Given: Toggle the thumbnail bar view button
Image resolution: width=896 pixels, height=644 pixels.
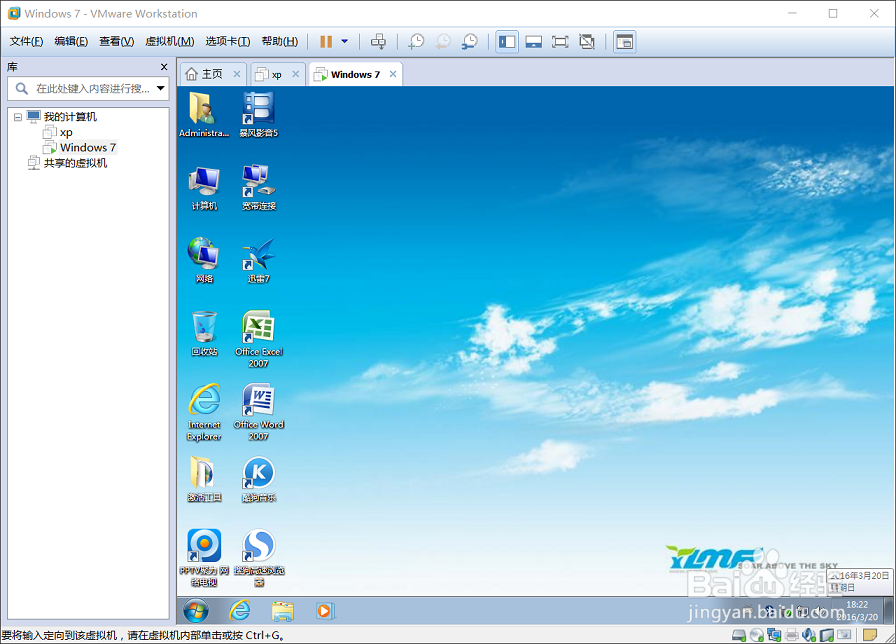Looking at the screenshot, I should click(534, 42).
